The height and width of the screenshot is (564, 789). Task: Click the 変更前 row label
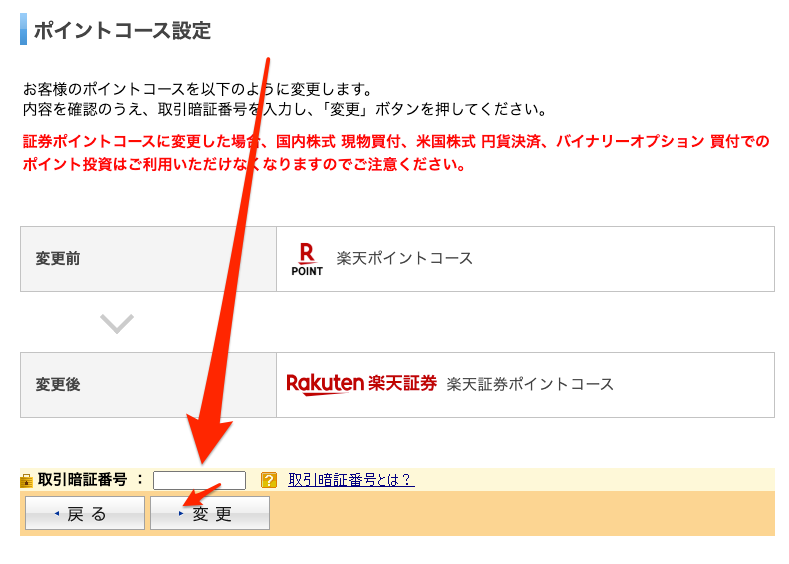pos(58,259)
